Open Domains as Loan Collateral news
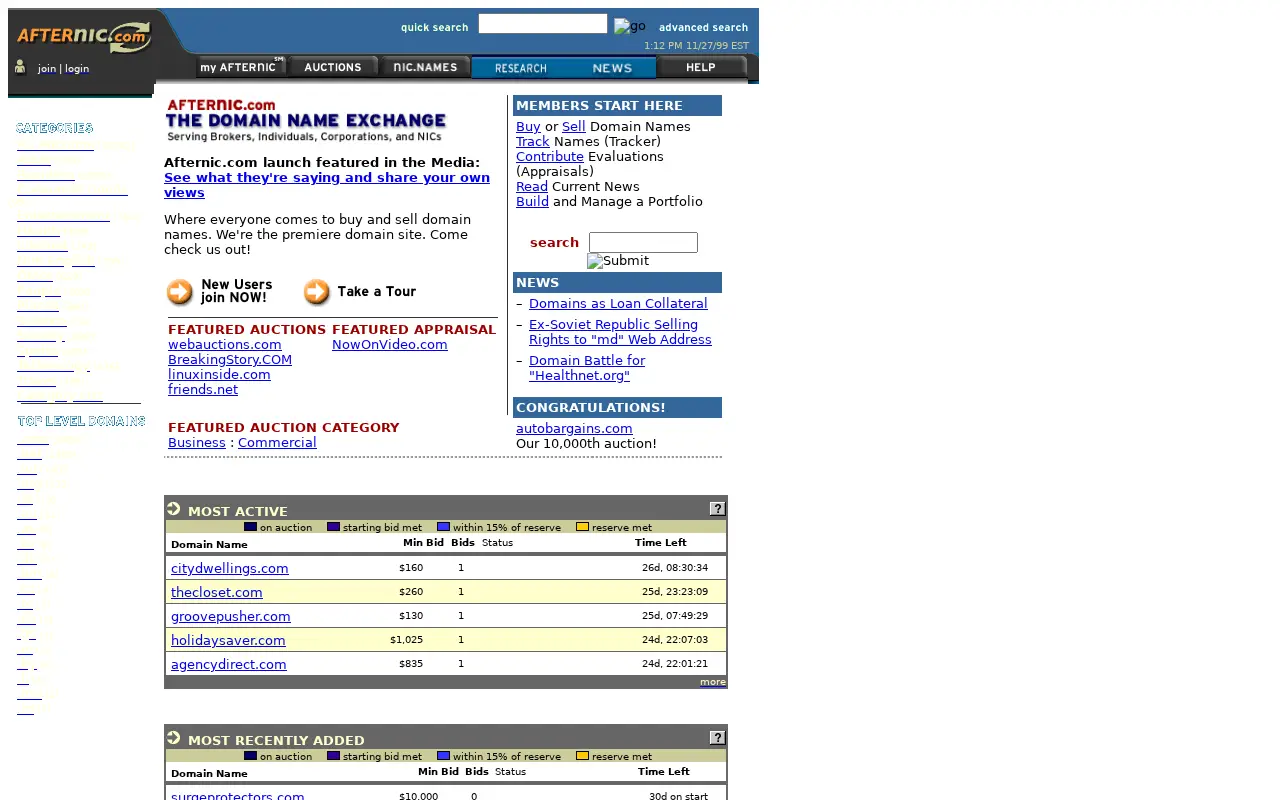This screenshot has width=1280, height=800. click(618, 303)
